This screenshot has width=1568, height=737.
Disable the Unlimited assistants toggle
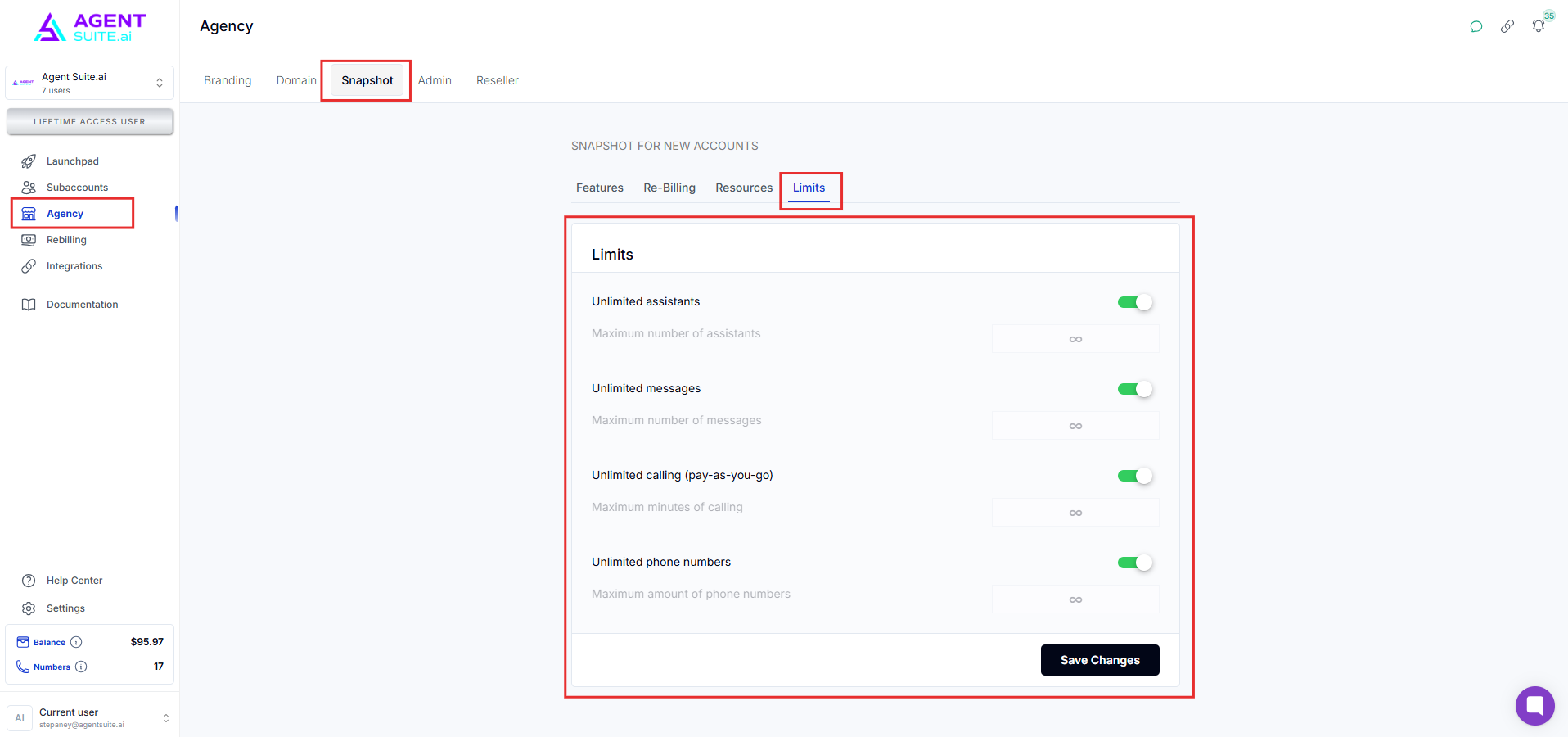(1135, 302)
